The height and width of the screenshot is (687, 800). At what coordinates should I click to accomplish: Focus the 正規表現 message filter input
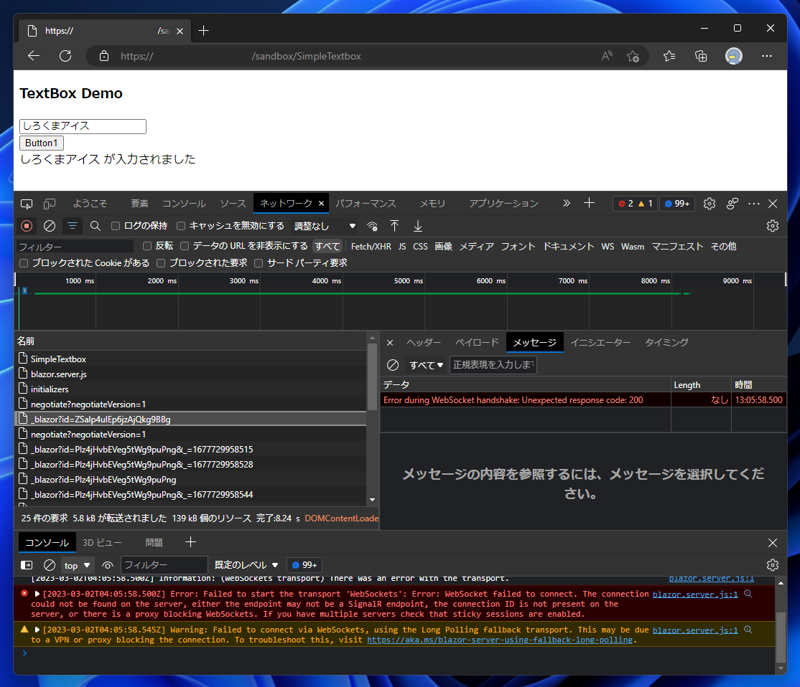click(492, 365)
